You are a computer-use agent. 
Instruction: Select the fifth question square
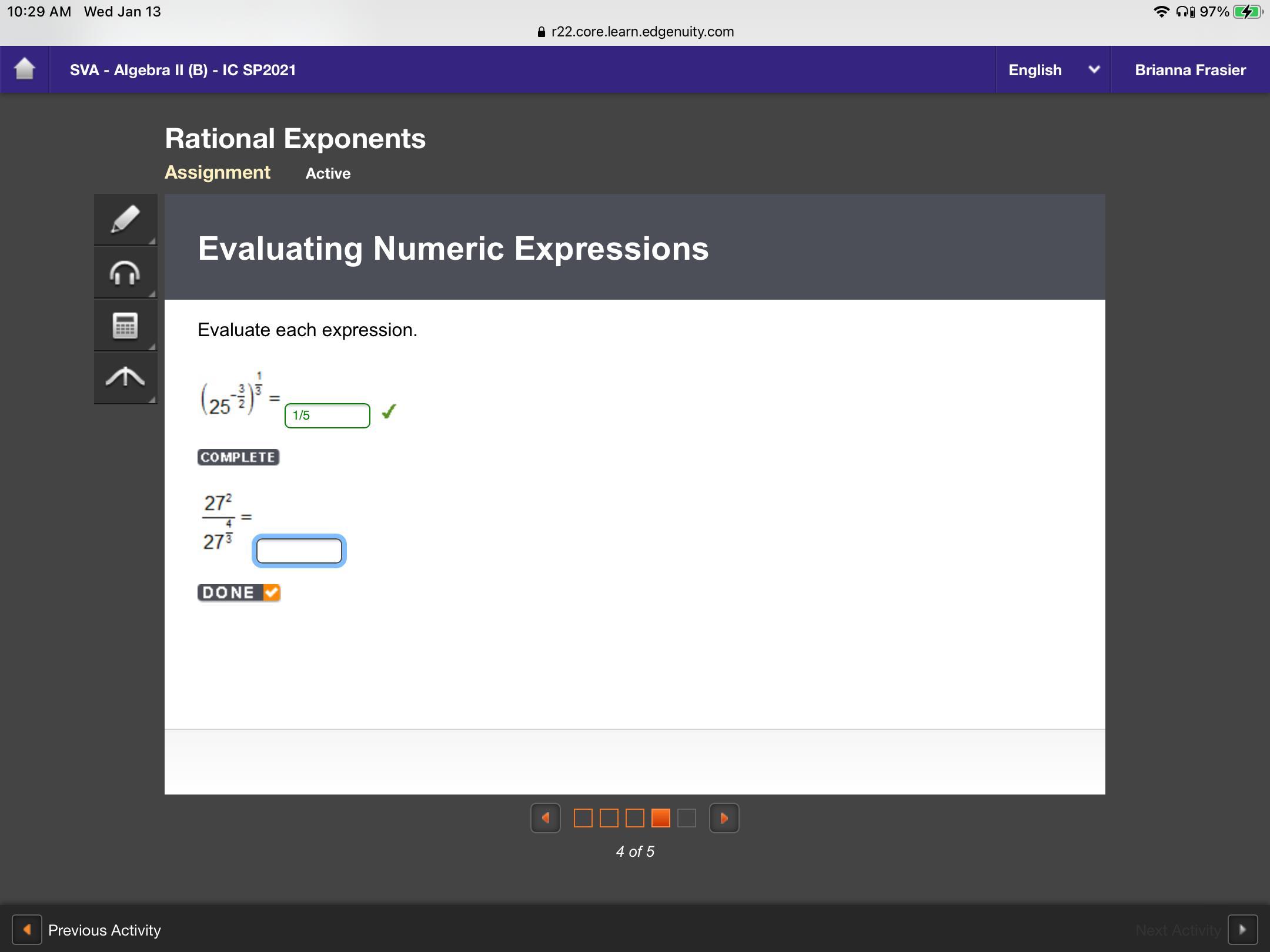pos(686,818)
